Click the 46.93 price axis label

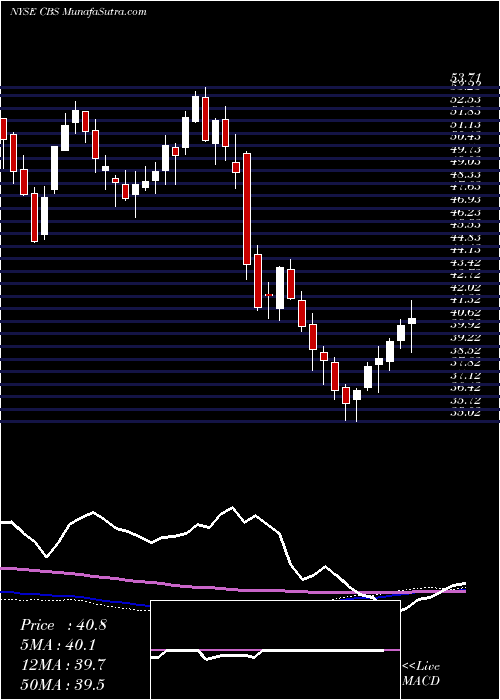(x=466, y=200)
